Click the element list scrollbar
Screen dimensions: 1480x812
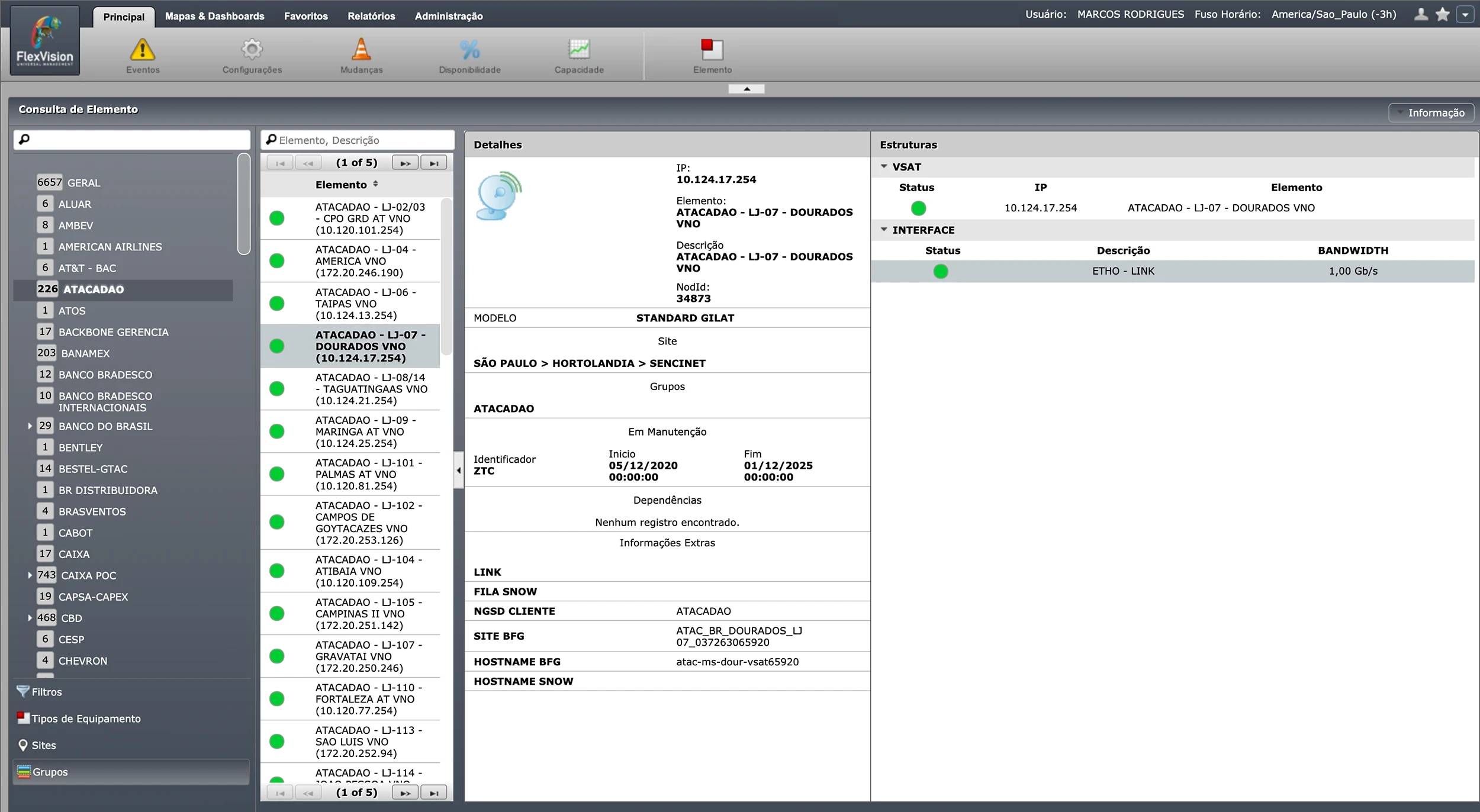point(446,276)
